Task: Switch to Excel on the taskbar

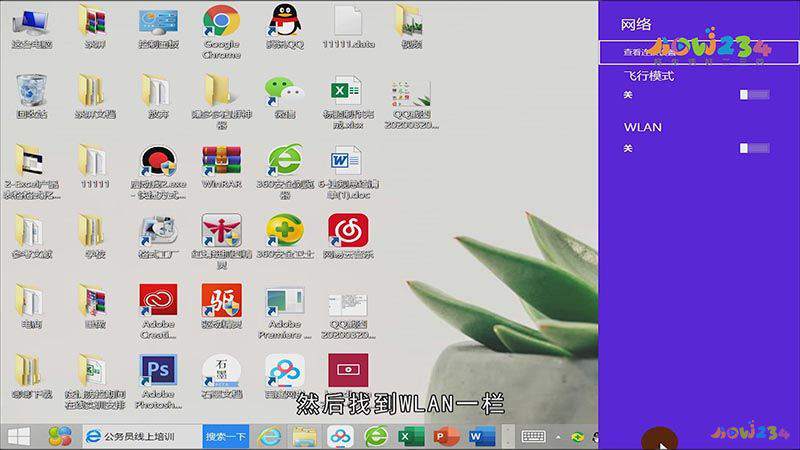Action: click(x=411, y=437)
